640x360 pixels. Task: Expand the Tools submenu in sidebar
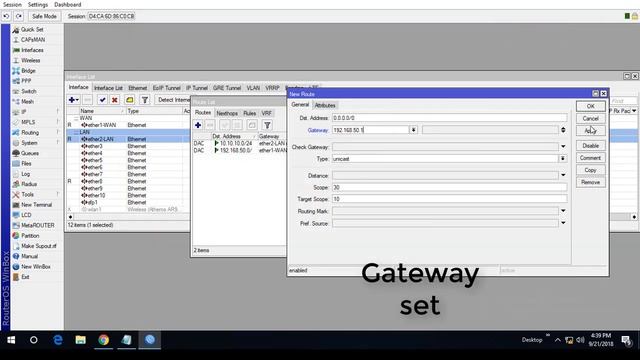27,194
